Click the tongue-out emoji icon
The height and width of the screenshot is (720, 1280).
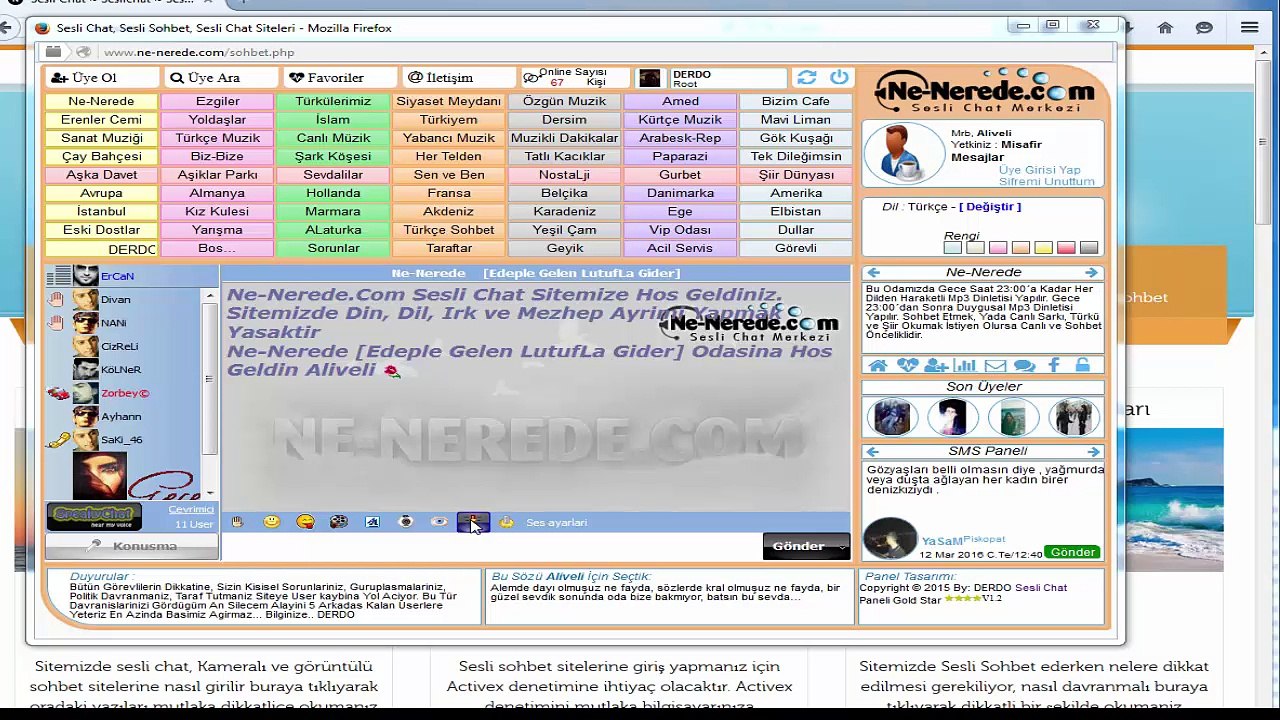[x=305, y=522]
